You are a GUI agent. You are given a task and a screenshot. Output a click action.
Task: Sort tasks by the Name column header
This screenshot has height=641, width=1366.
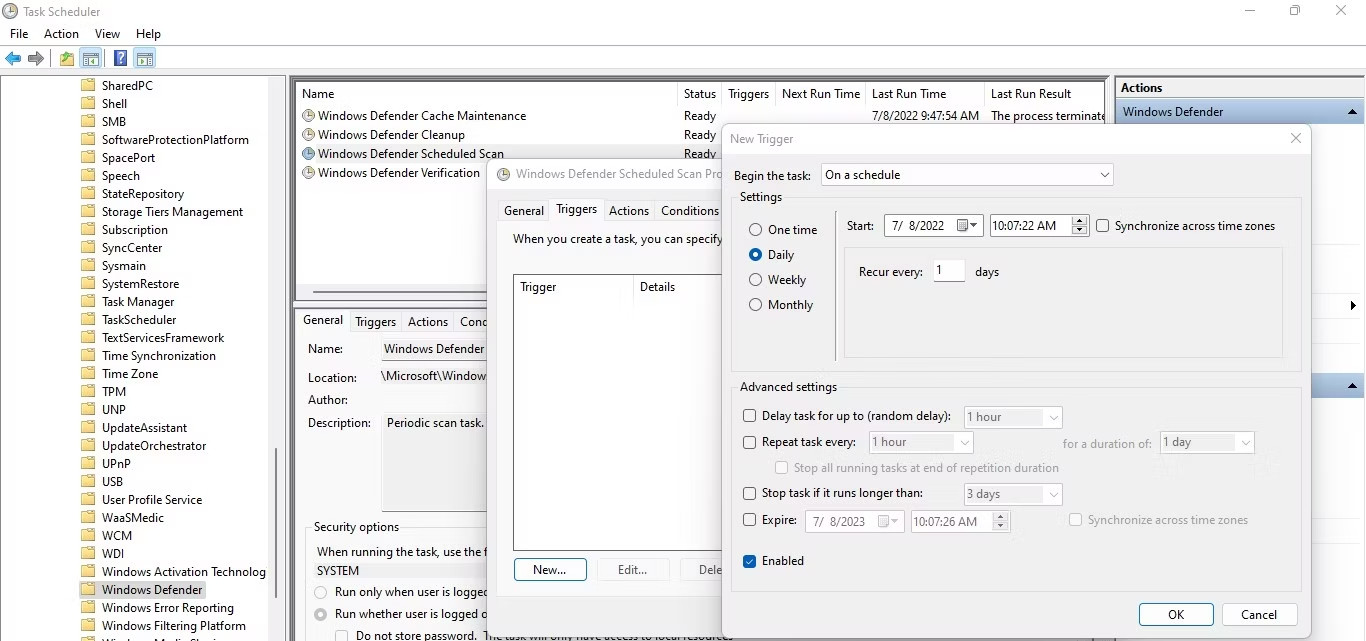[487, 94]
